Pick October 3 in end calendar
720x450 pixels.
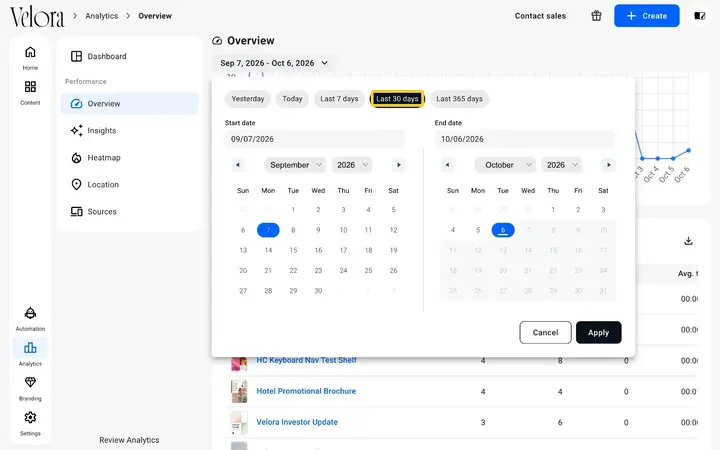click(x=603, y=210)
